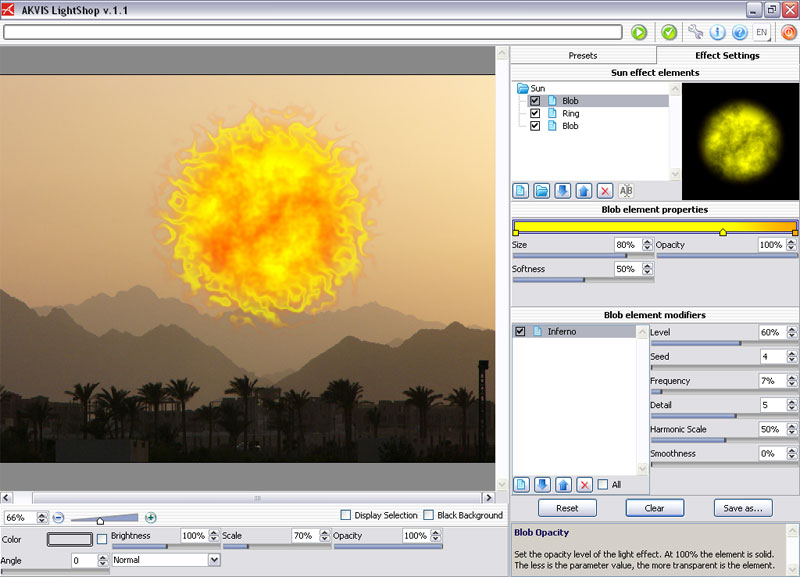This screenshot has width=800, height=577.
Task: Enable the Black Background checkbox
Action: tap(429, 515)
